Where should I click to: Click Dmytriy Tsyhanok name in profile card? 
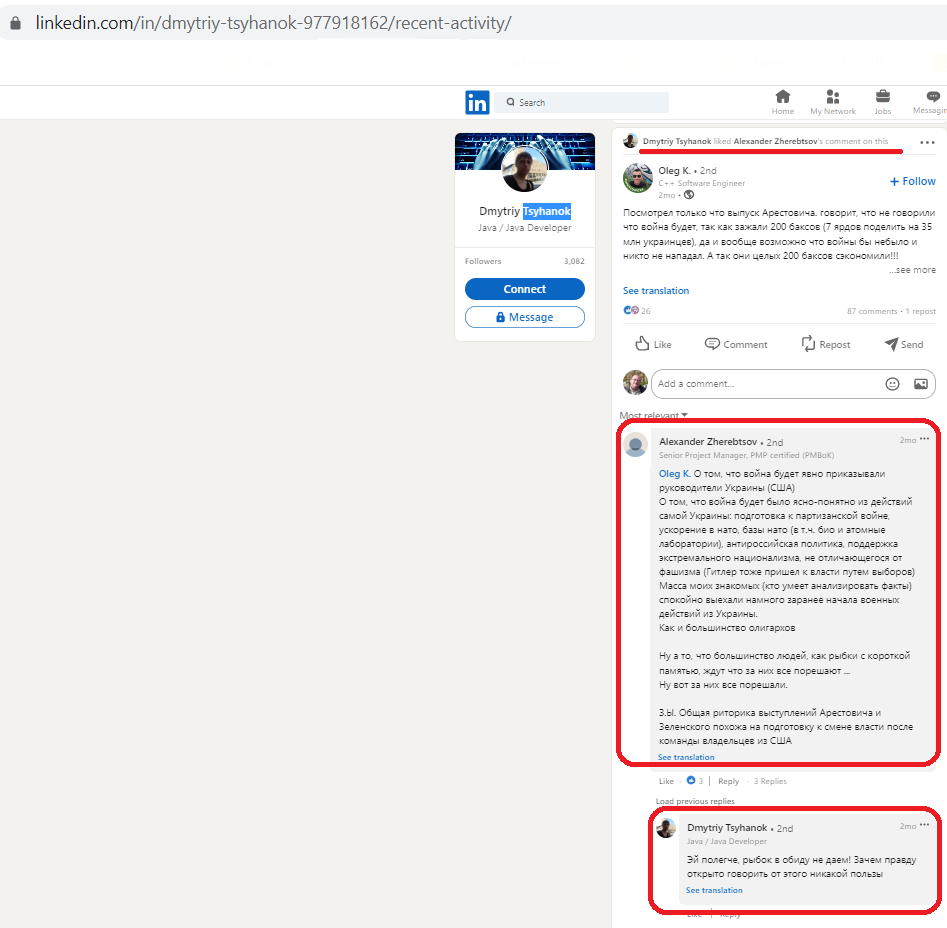(x=524, y=211)
